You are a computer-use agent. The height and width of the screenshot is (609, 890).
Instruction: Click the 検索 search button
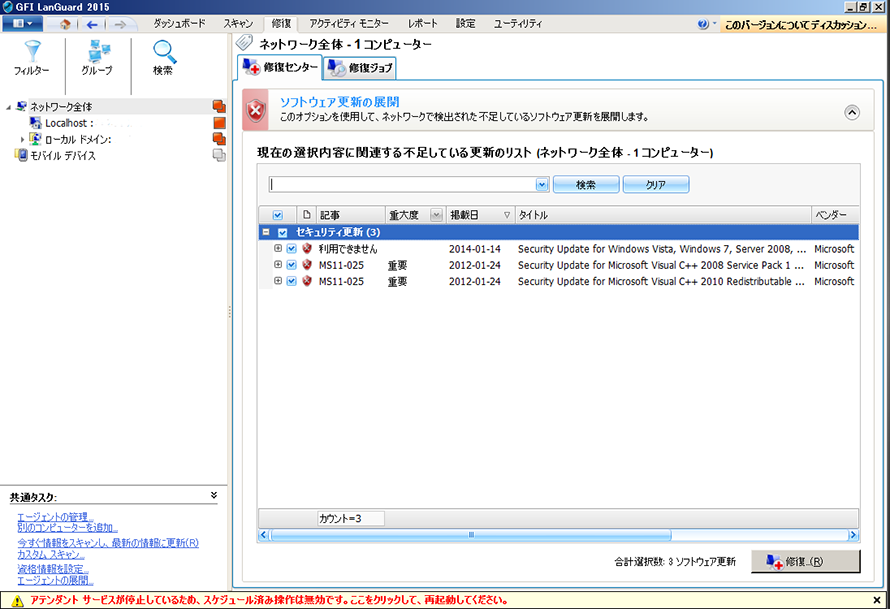586,184
